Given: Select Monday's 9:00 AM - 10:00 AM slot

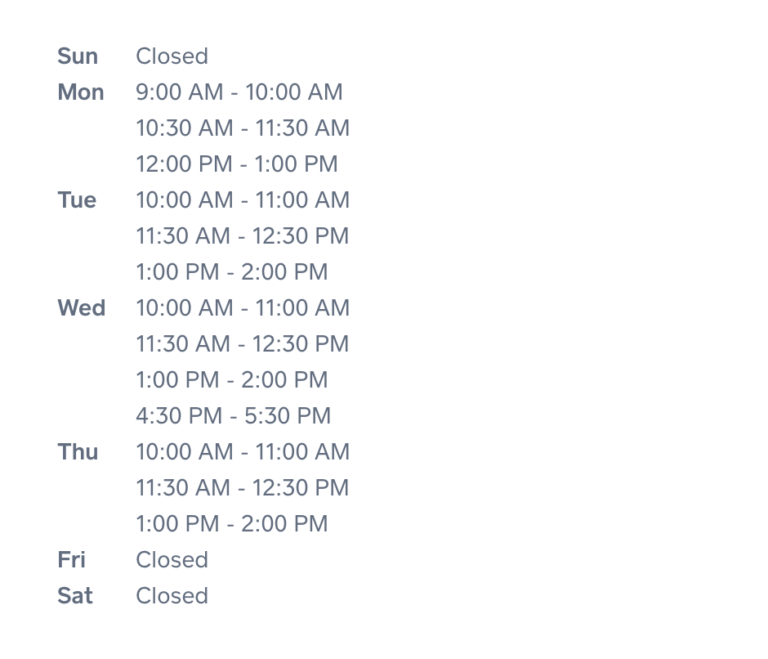Looking at the screenshot, I should [x=239, y=92].
